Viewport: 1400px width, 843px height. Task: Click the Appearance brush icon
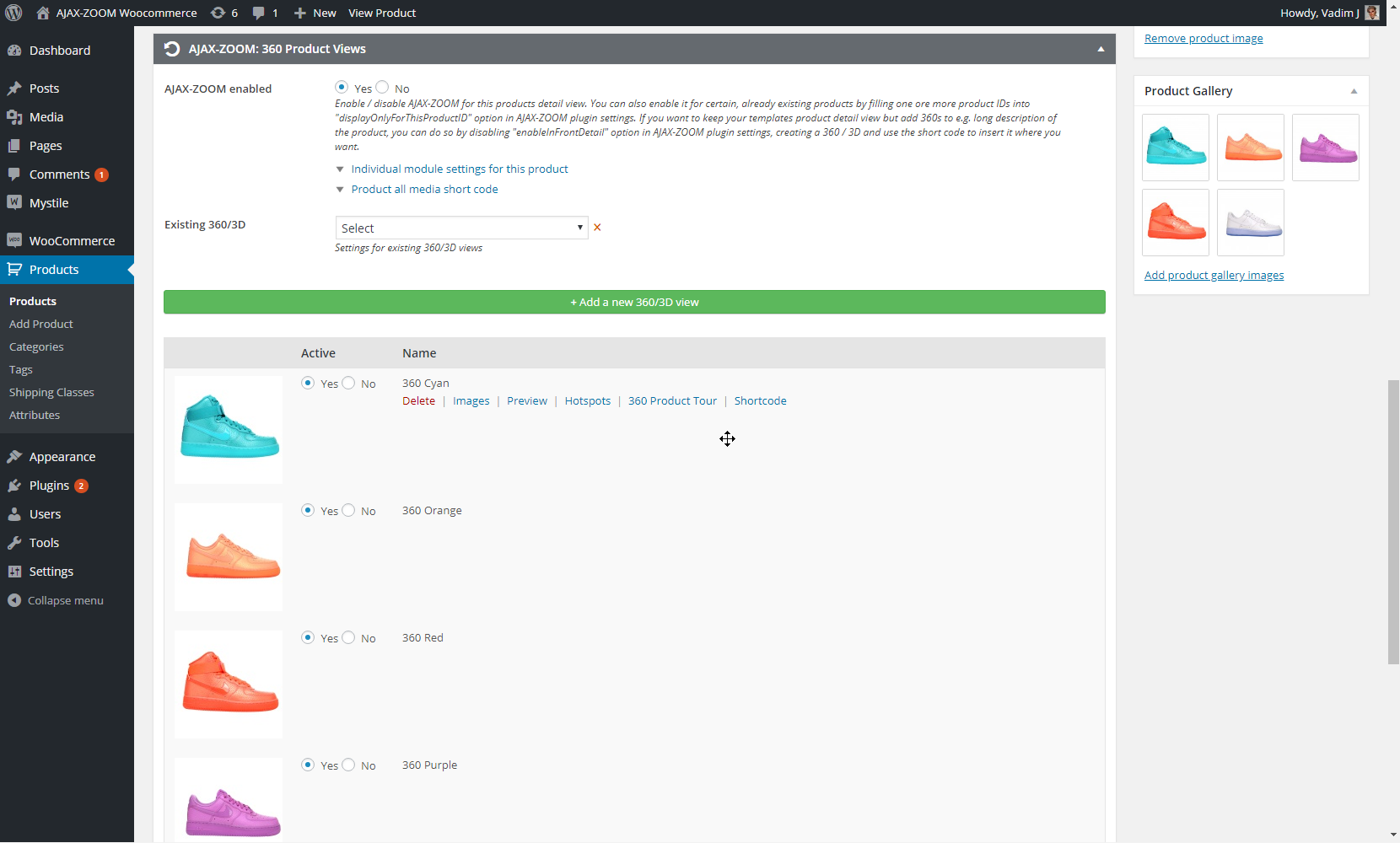coord(14,457)
